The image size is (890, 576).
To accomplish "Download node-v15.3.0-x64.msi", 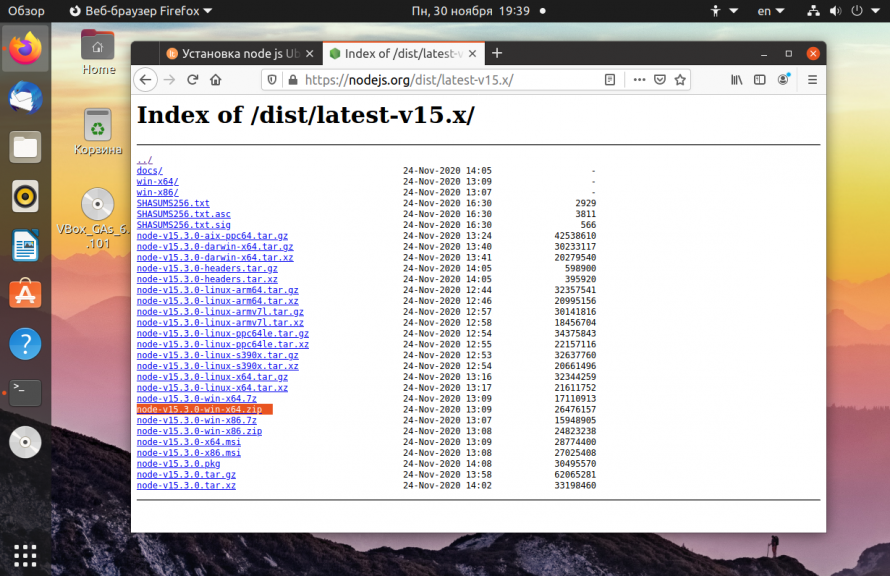I will click(188, 442).
